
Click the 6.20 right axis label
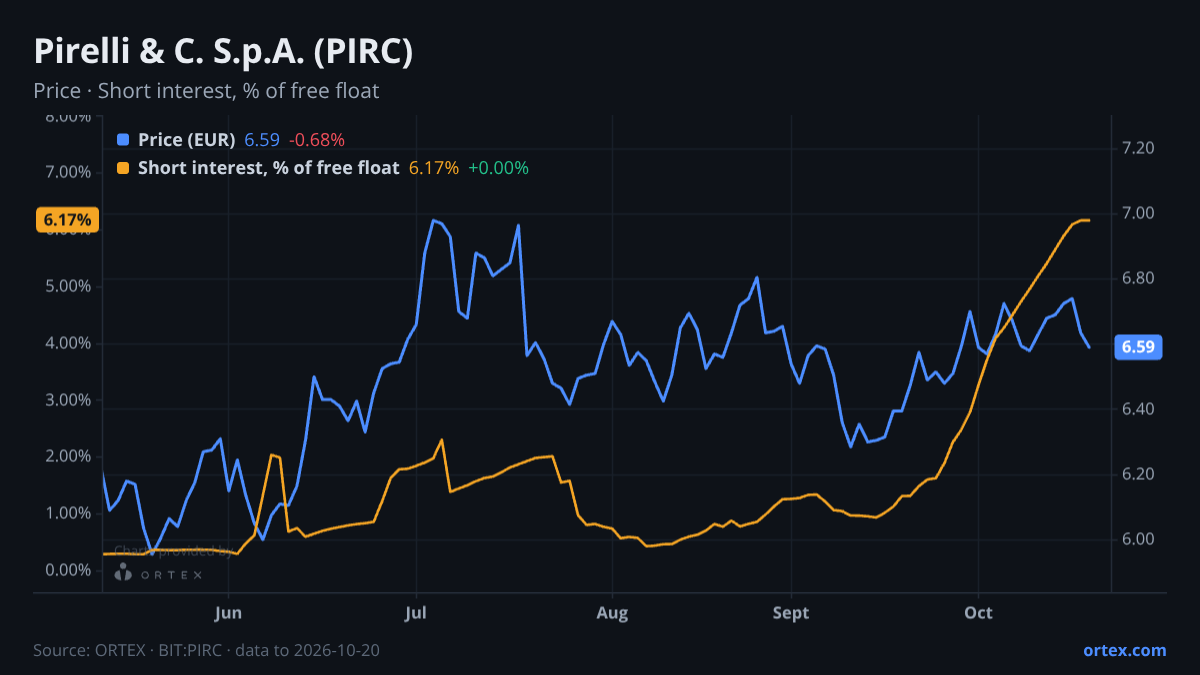1139,474
